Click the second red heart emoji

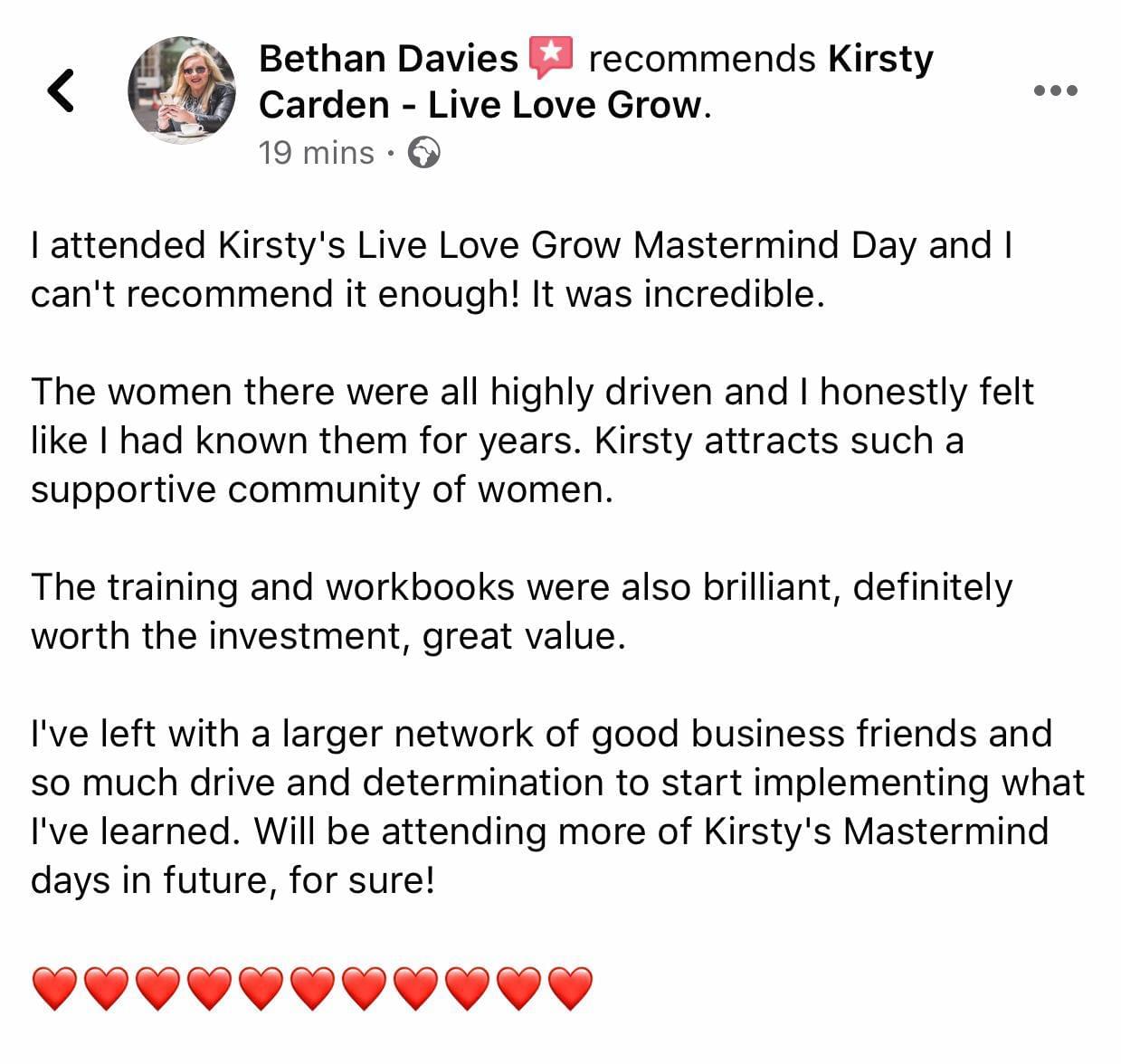click(x=106, y=987)
